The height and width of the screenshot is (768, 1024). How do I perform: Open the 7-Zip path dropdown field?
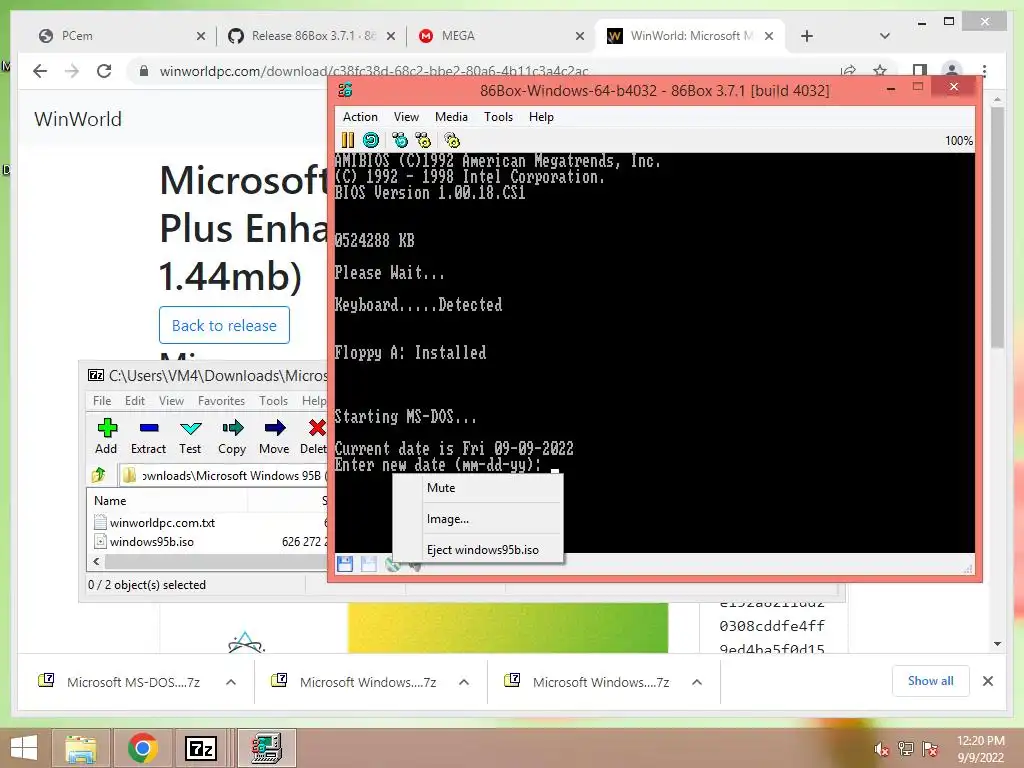225,475
